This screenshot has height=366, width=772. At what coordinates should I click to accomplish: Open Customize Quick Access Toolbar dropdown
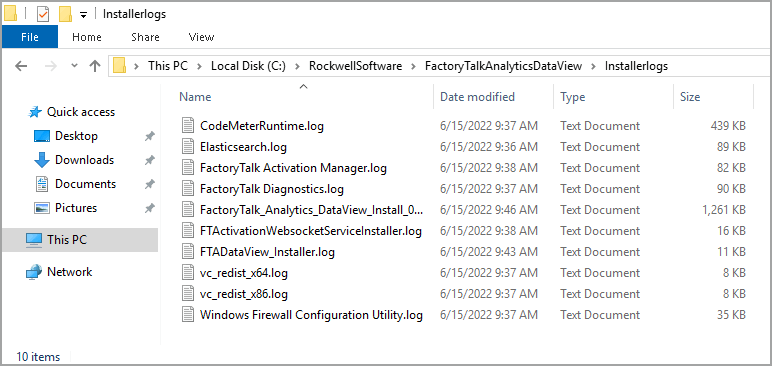pos(83,15)
